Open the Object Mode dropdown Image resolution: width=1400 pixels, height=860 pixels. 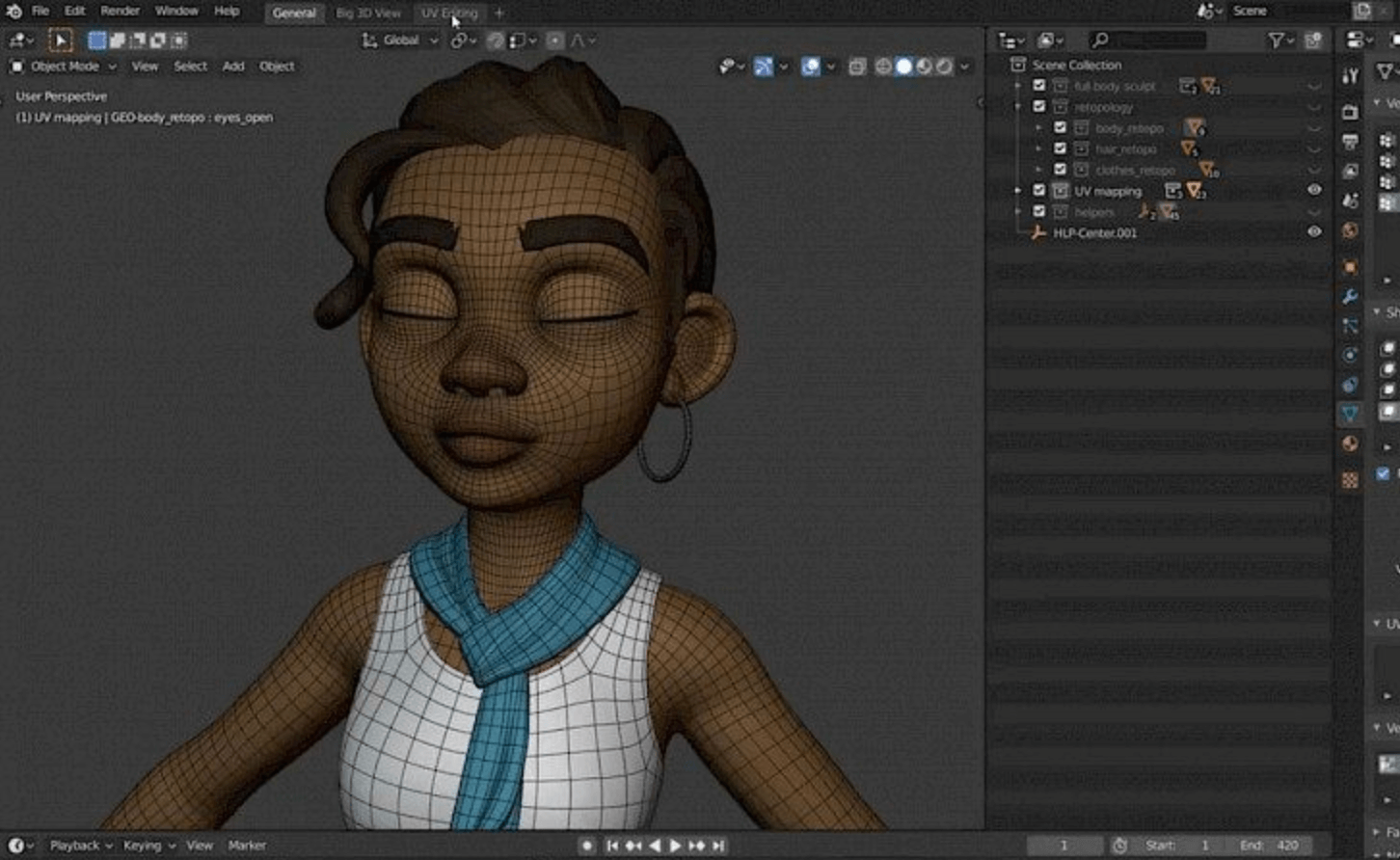pyautogui.click(x=64, y=67)
